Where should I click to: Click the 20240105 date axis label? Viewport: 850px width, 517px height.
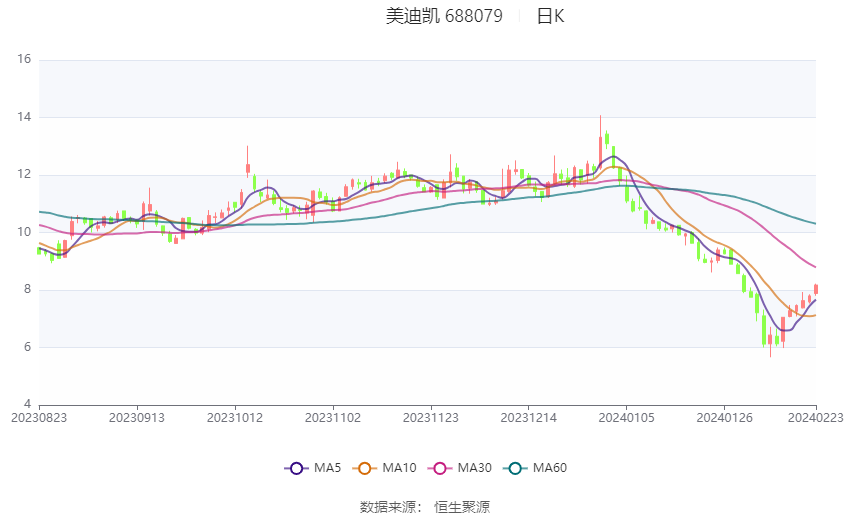coord(626,418)
